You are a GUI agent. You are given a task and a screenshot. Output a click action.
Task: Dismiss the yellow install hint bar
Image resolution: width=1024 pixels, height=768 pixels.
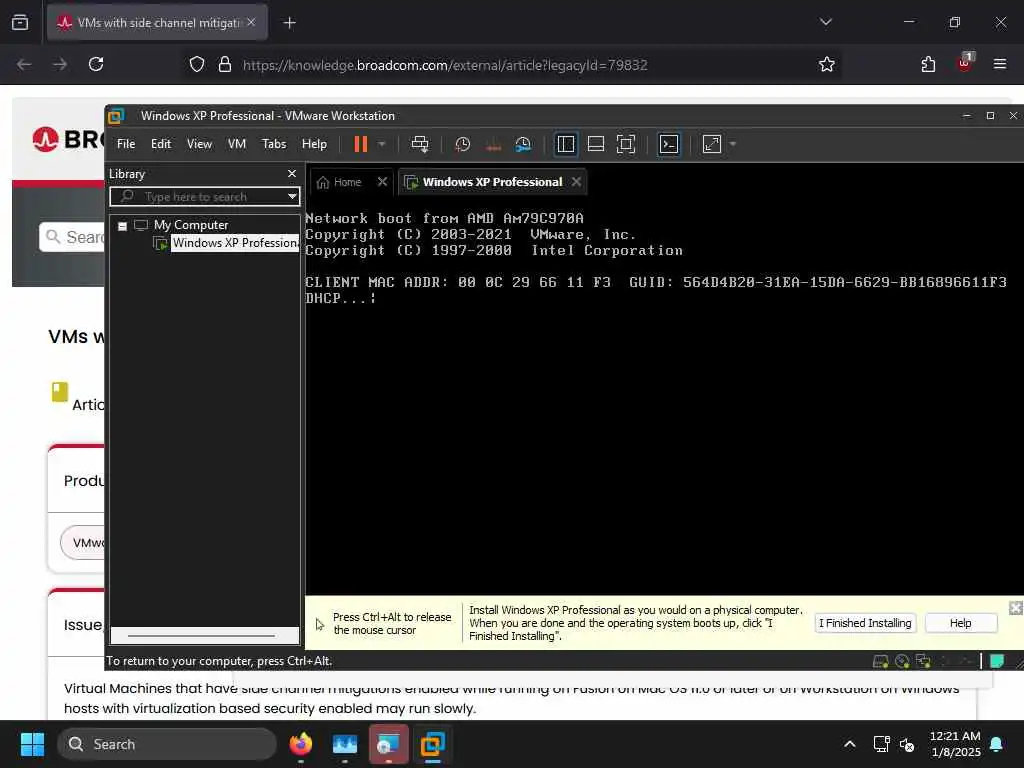point(1015,608)
